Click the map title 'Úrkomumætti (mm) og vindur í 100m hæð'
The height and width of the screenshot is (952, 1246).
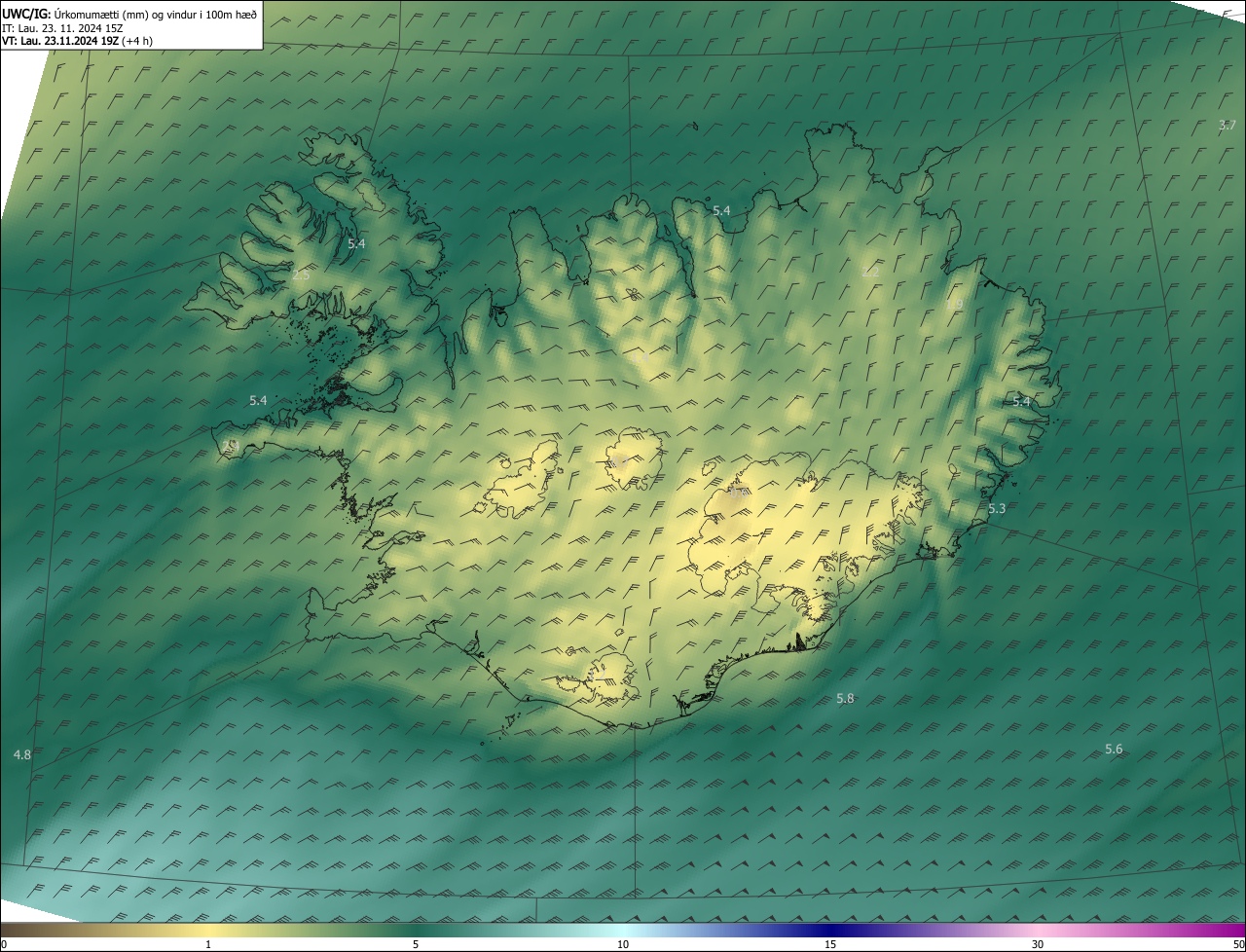157,13
